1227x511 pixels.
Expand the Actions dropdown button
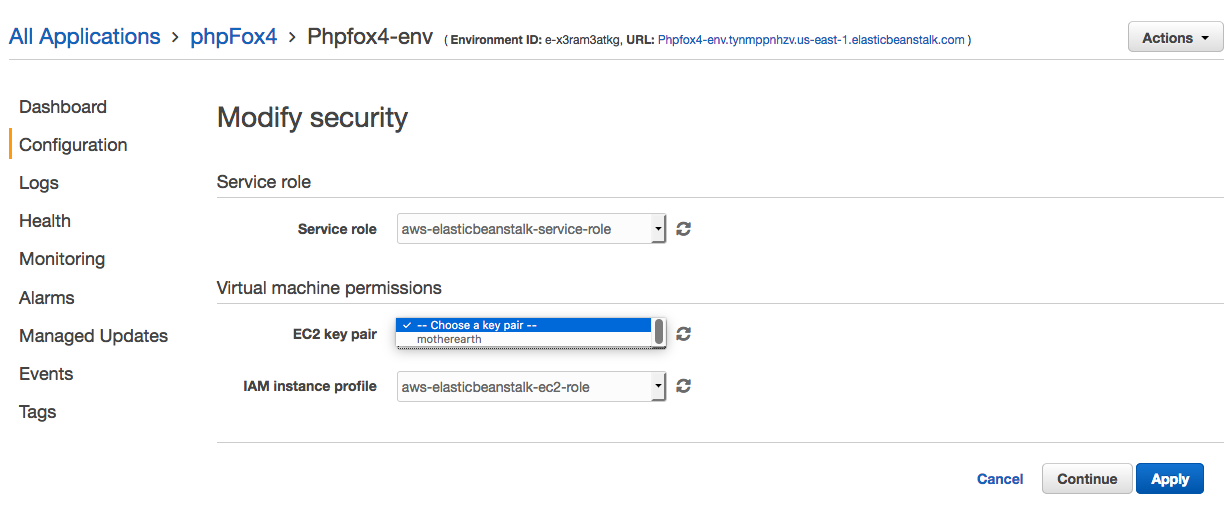point(1175,38)
